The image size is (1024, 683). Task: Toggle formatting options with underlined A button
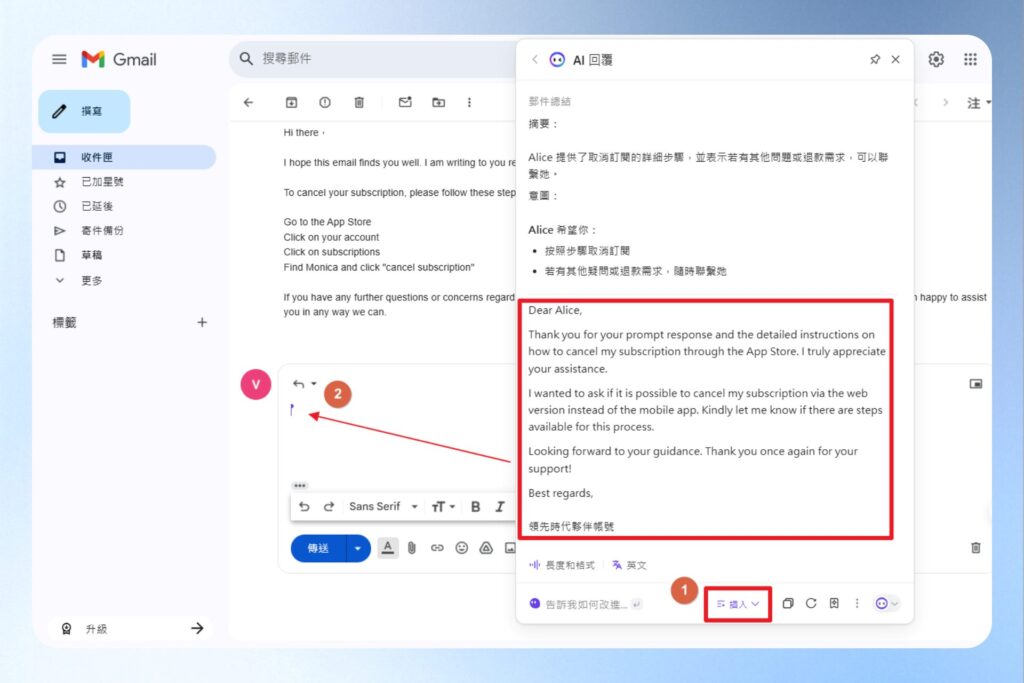[386, 548]
